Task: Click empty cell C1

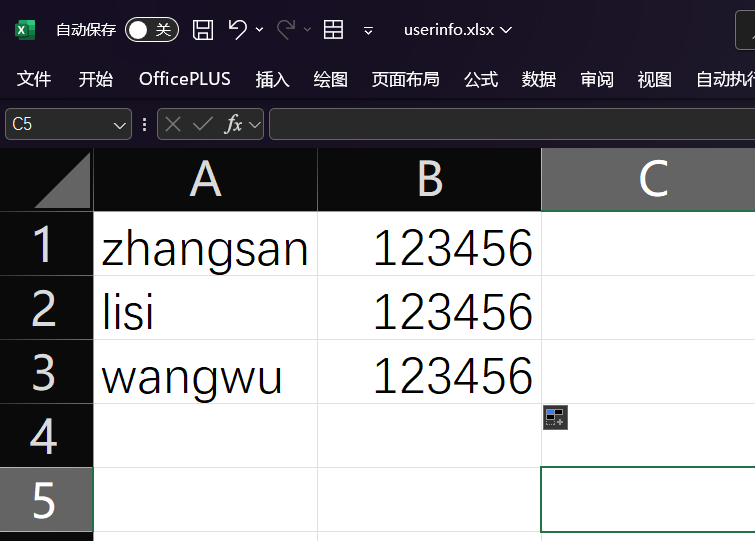Action: pos(648,244)
